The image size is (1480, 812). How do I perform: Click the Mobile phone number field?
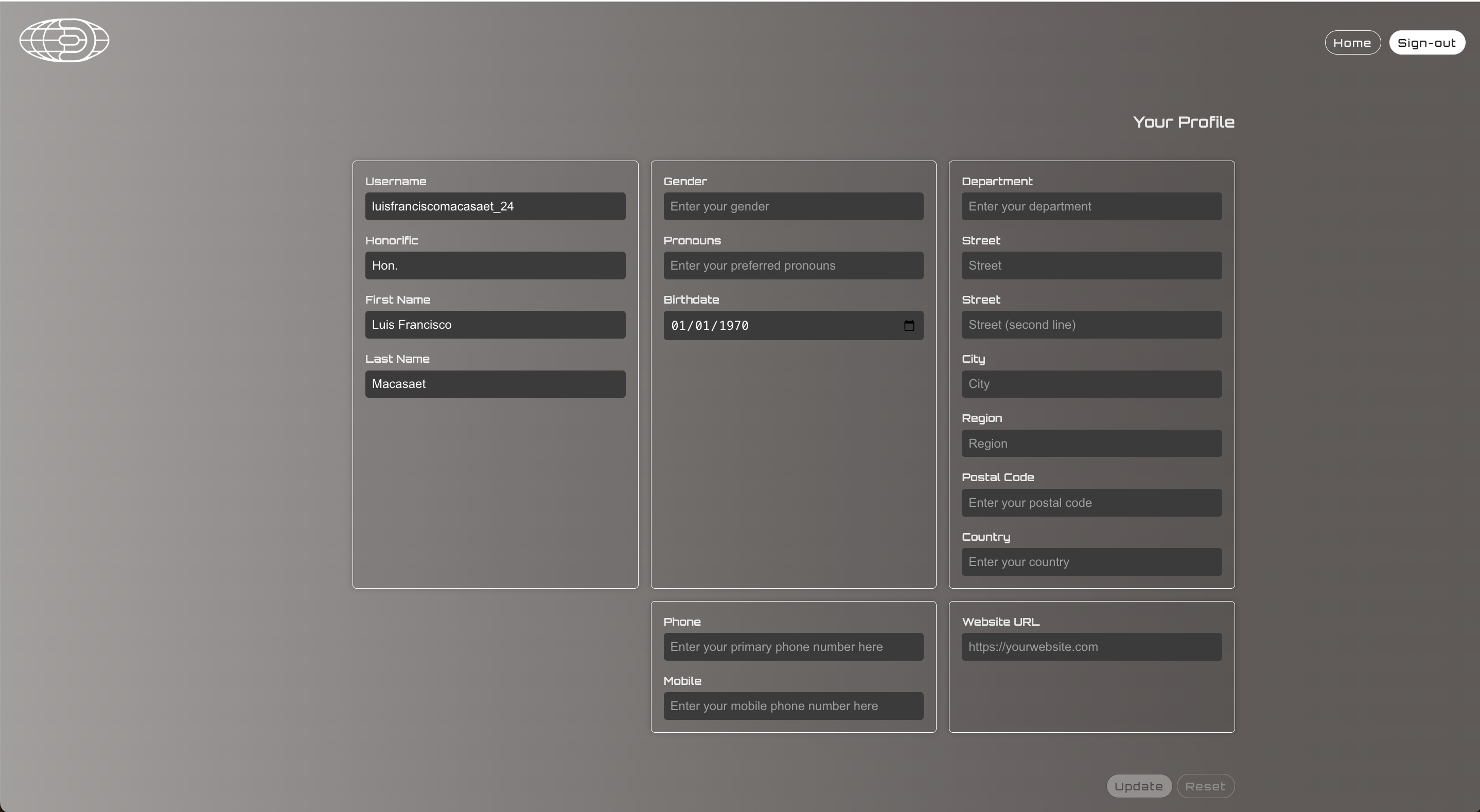pyautogui.click(x=793, y=705)
